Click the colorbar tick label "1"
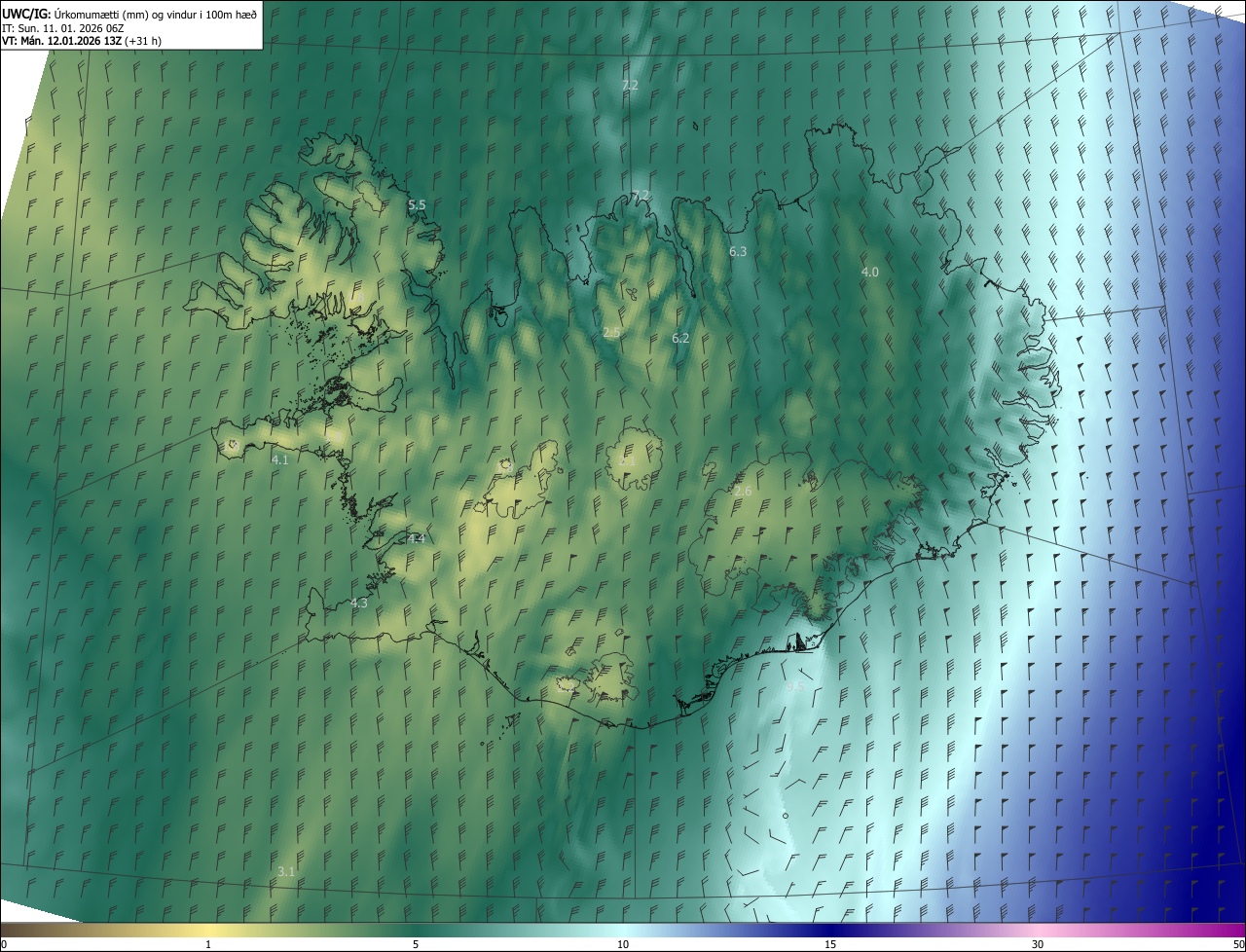 (x=208, y=944)
